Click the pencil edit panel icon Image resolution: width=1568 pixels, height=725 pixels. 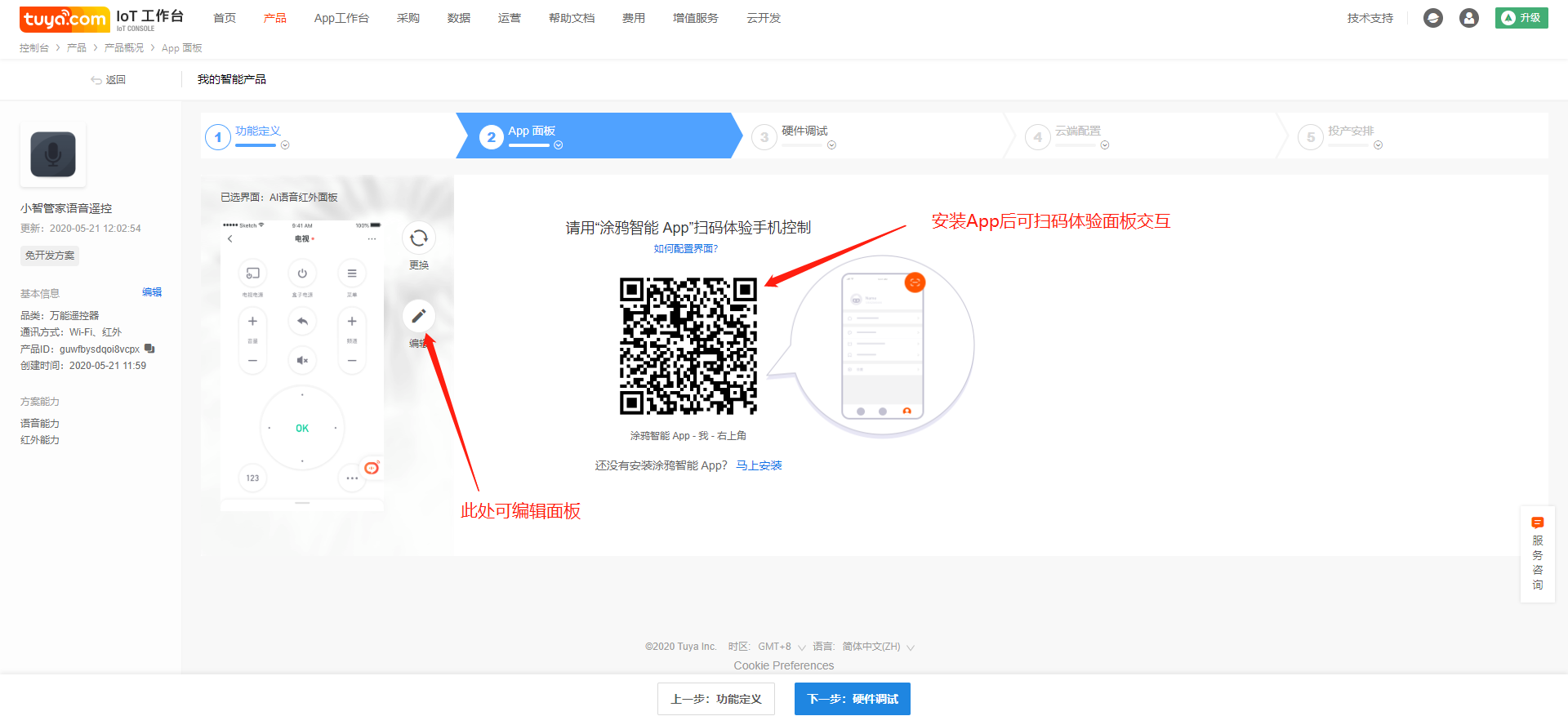418,316
